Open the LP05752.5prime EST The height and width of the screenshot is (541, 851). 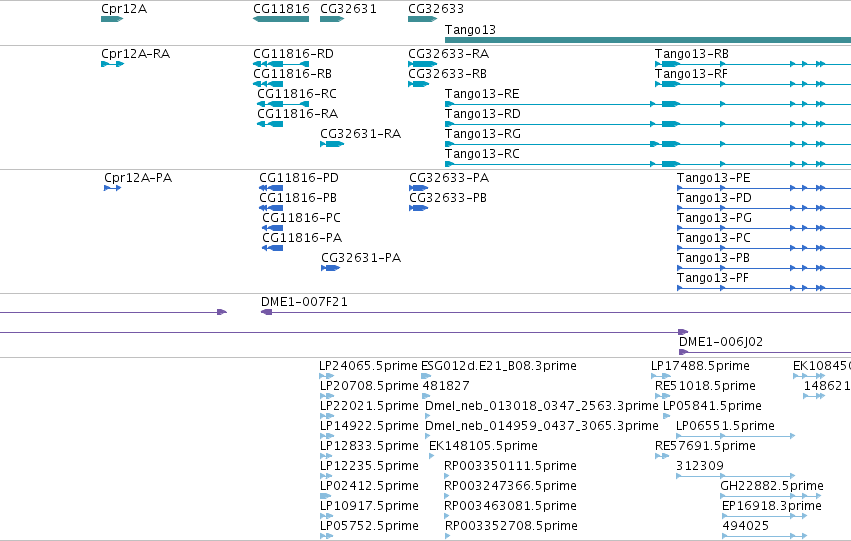[326, 536]
